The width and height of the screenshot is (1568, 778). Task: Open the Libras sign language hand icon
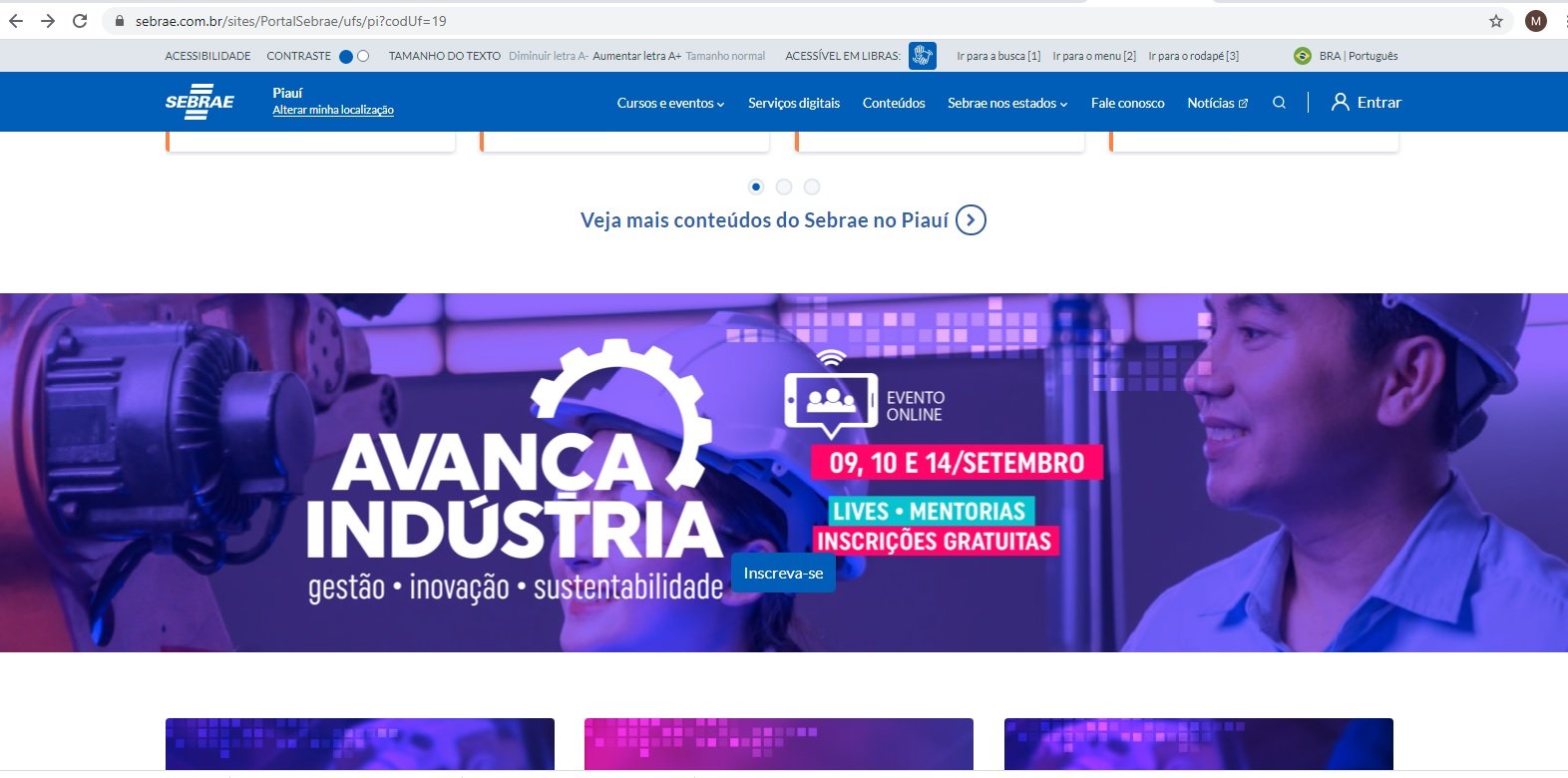click(923, 56)
